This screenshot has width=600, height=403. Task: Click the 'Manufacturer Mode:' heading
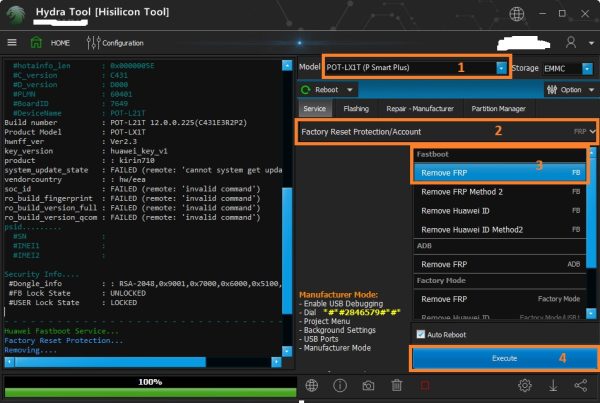pos(338,295)
